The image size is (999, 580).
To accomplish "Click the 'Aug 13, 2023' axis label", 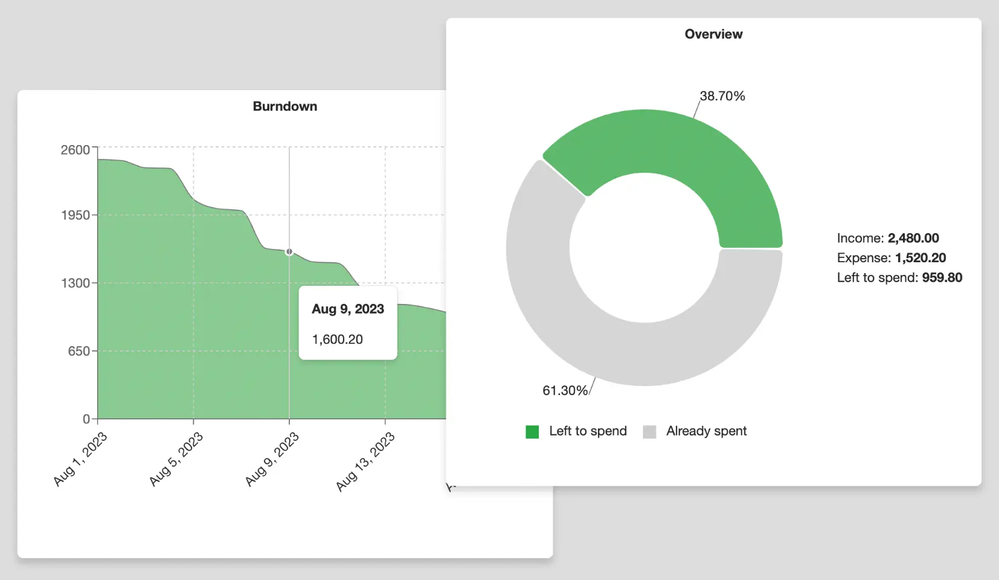I will [364, 460].
